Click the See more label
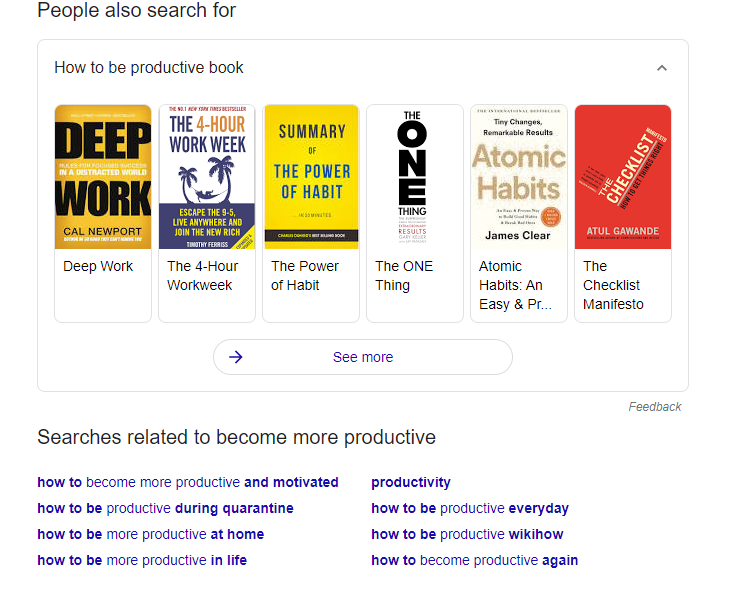The image size is (731, 597). (363, 357)
